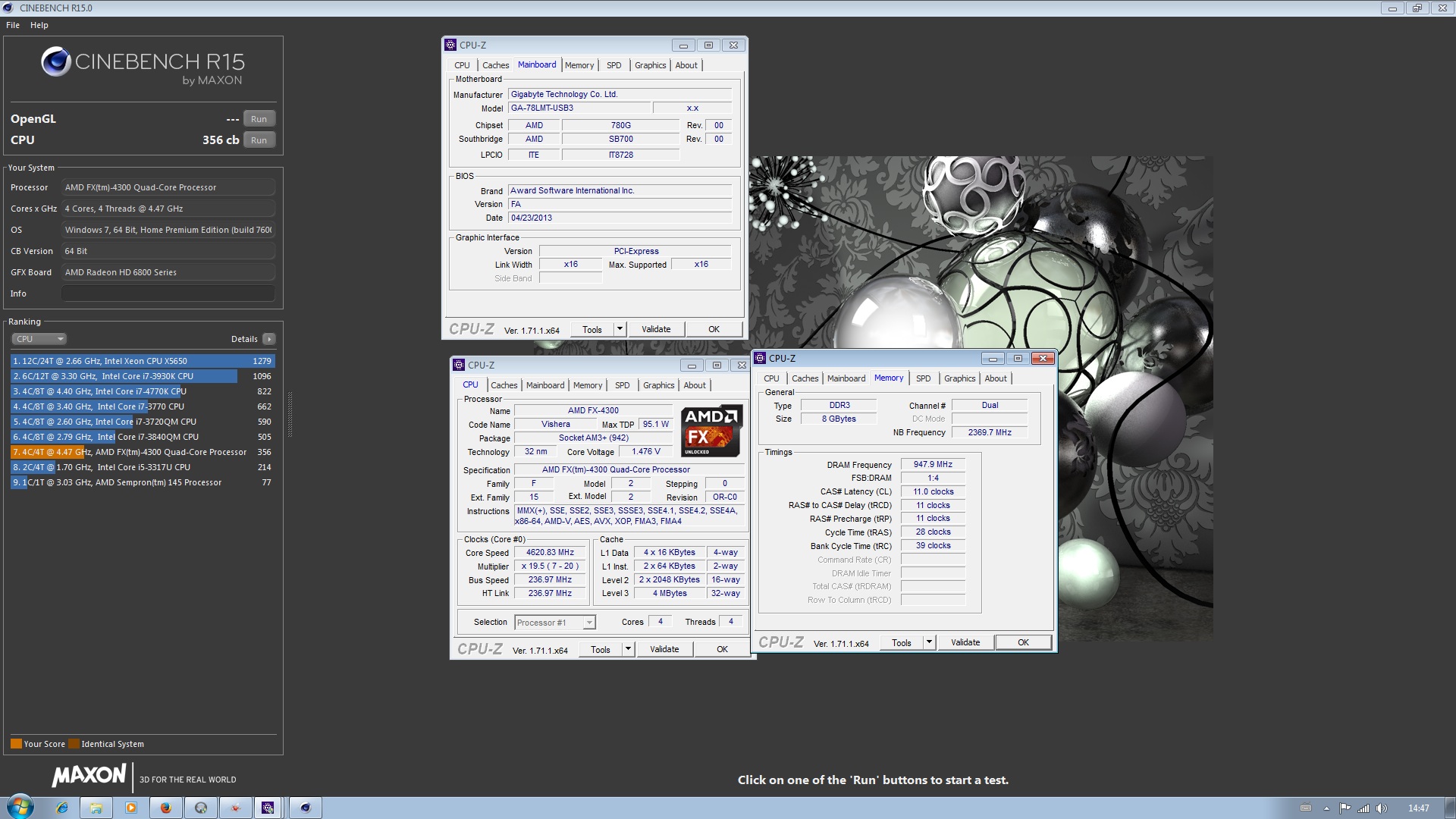Select the Intel Core i7-3930K ranking row
The height and width of the screenshot is (819, 1456).
point(143,376)
